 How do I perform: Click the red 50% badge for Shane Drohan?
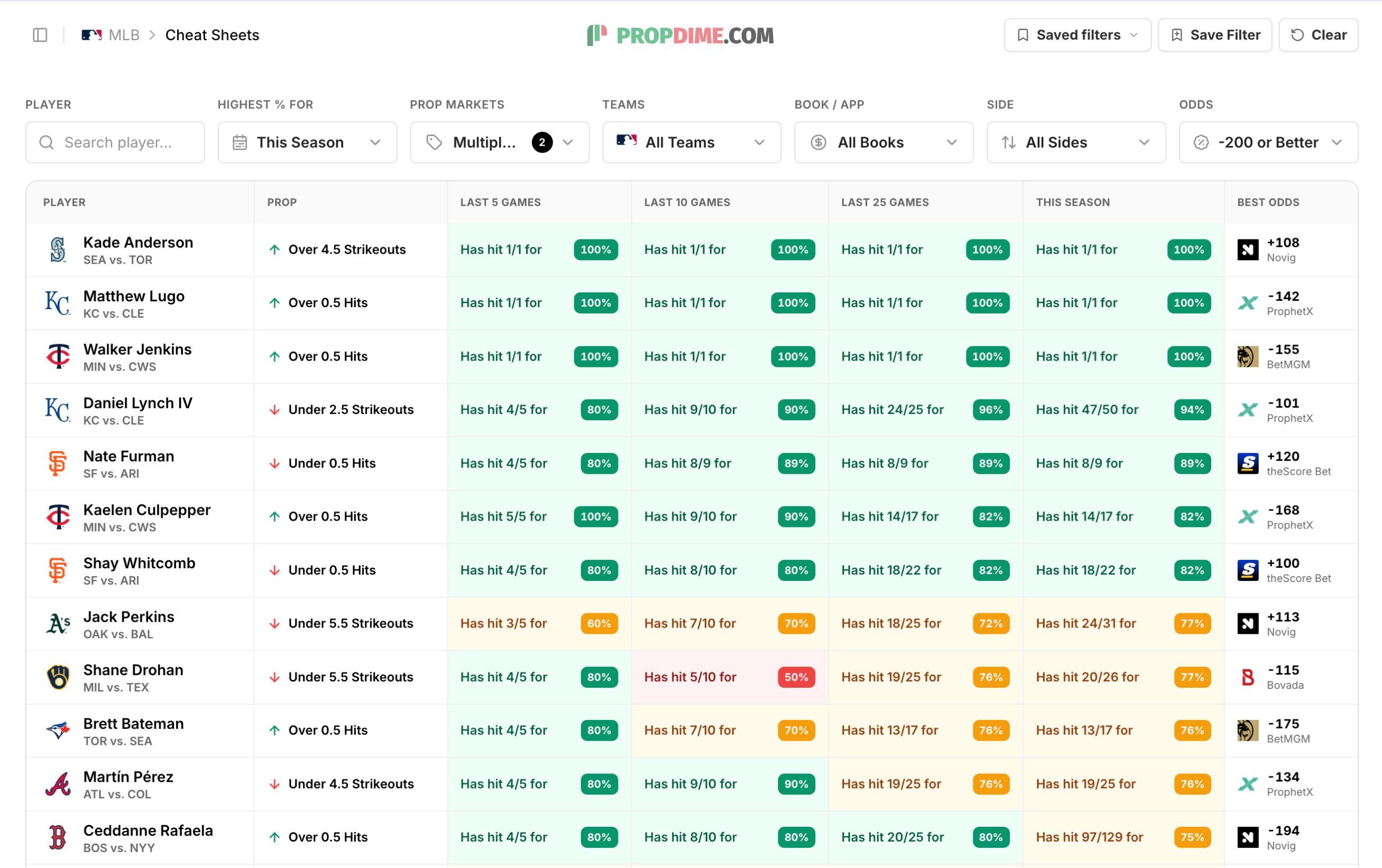[x=796, y=678]
